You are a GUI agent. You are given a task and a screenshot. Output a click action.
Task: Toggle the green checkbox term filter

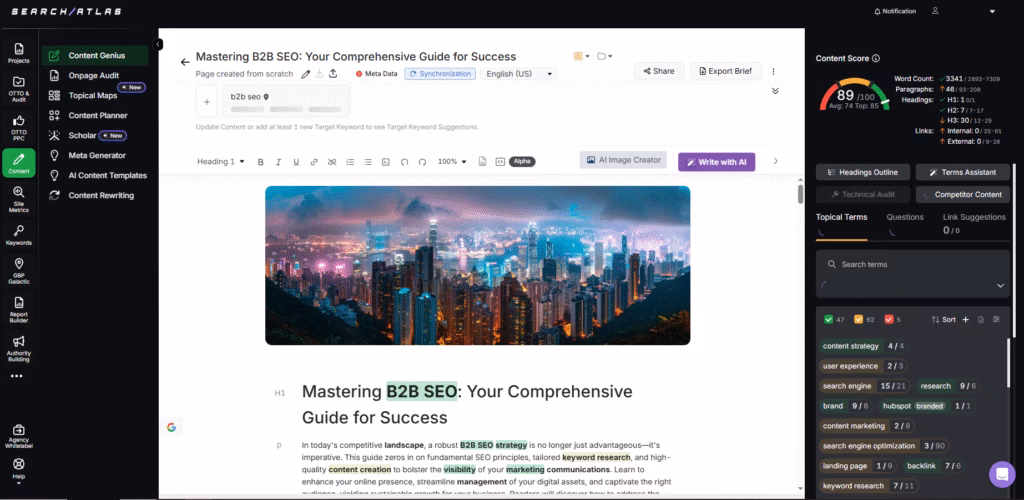click(x=828, y=320)
